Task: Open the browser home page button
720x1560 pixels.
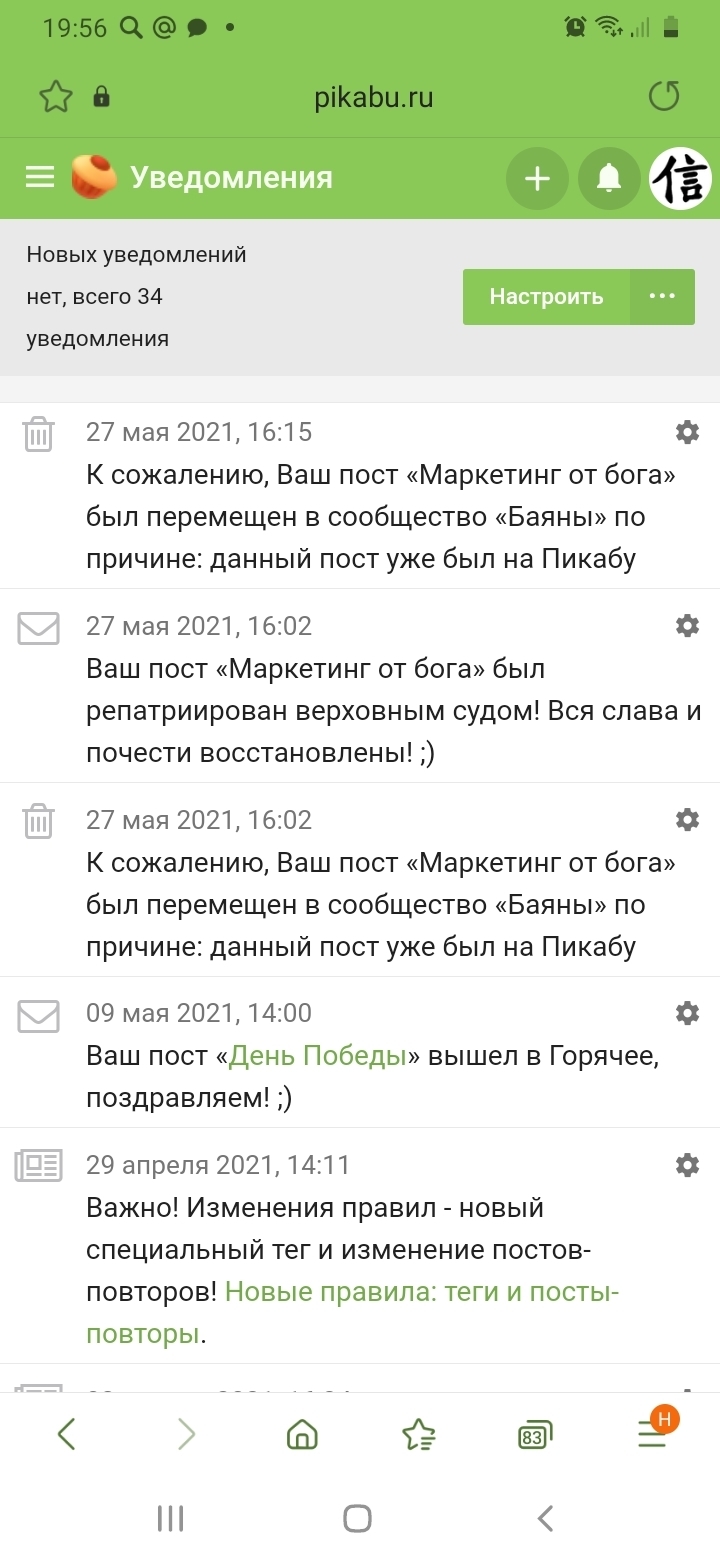Action: [302, 1435]
